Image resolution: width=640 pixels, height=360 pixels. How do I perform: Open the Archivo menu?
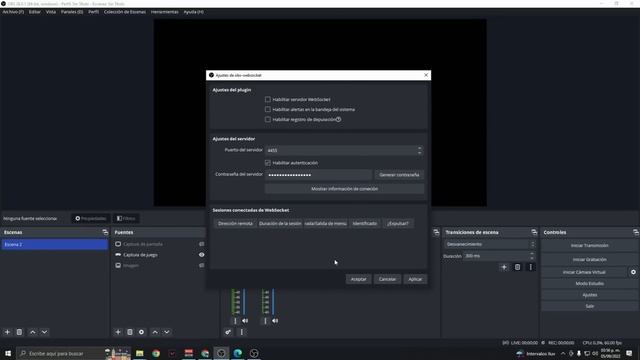tap(13, 12)
